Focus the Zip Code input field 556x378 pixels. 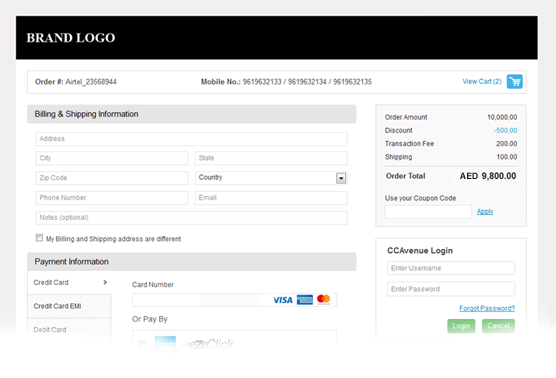[112, 178]
